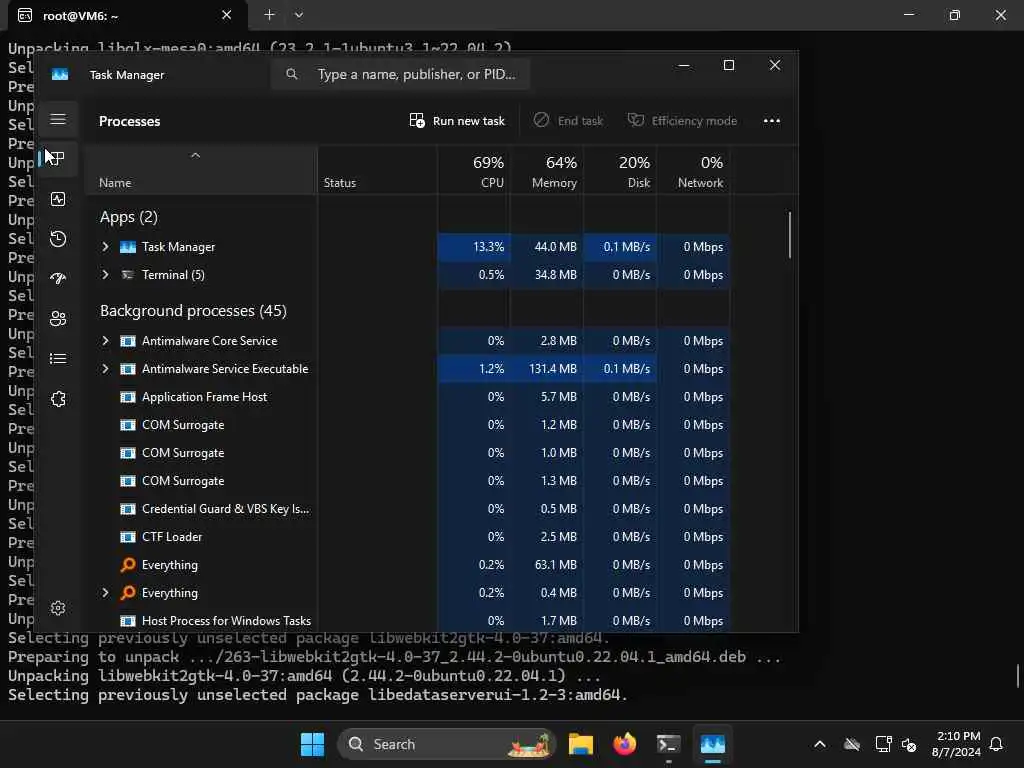Expand Antimalware Core Service group

pos(105,341)
